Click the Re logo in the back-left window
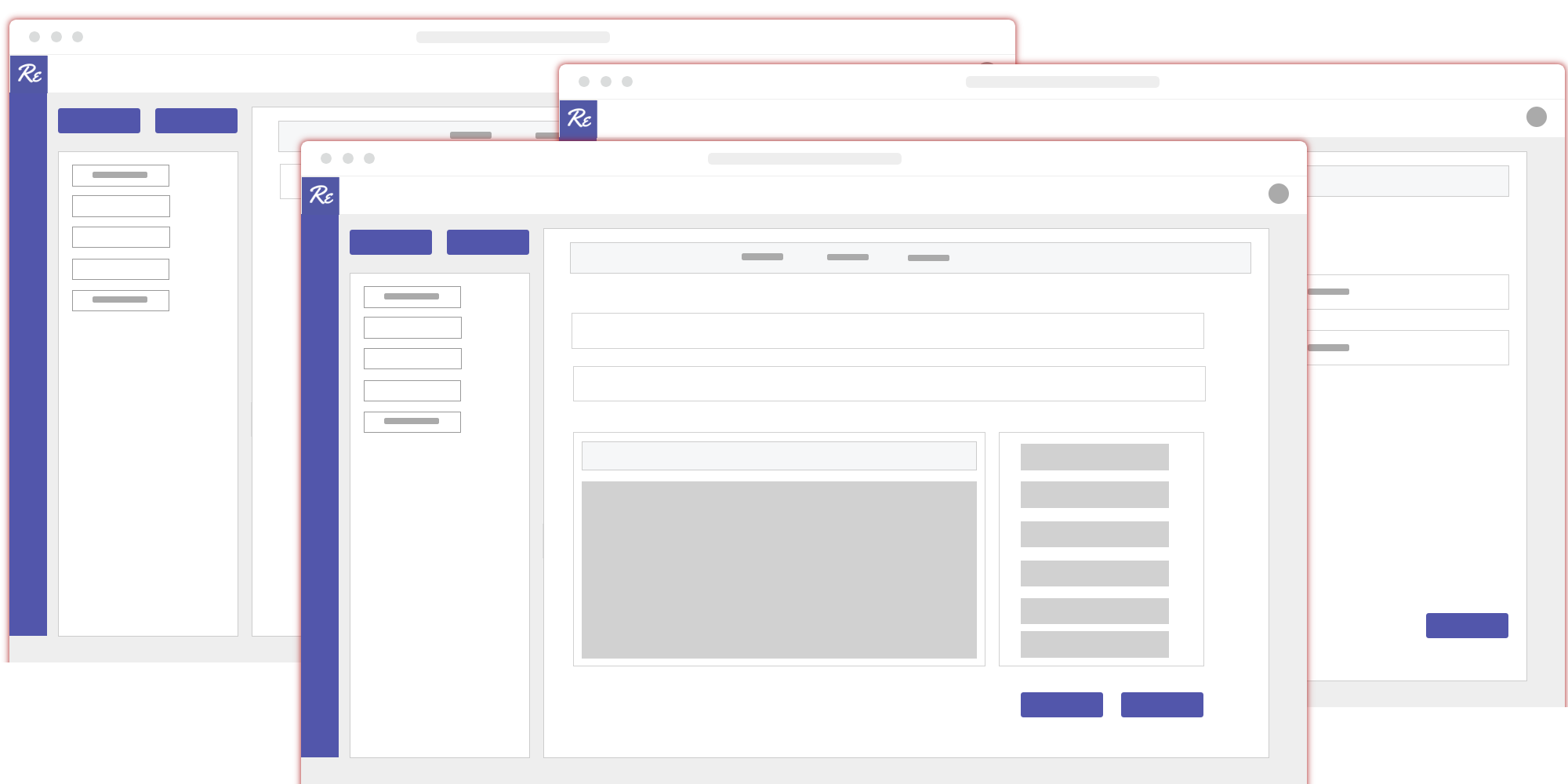The width and height of the screenshot is (1568, 784). (x=29, y=74)
